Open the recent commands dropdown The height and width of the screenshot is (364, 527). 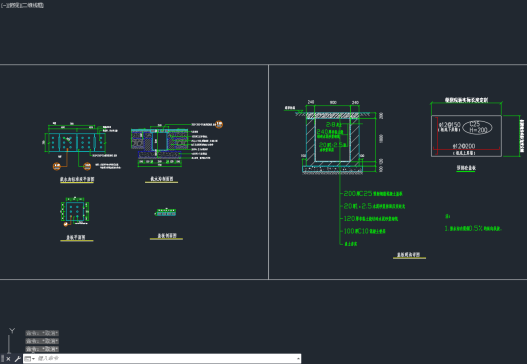click(x=30, y=359)
